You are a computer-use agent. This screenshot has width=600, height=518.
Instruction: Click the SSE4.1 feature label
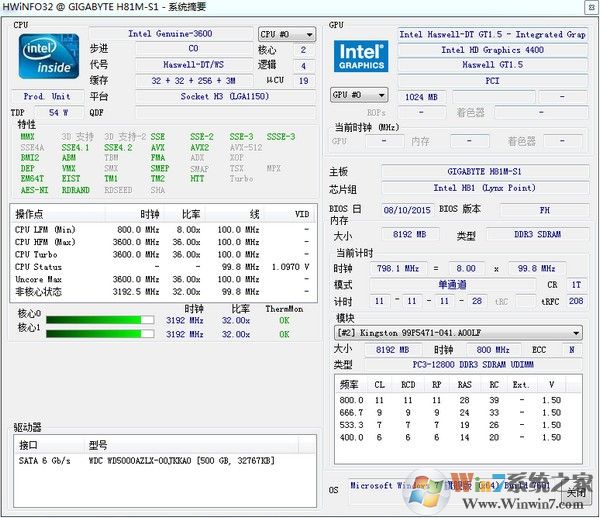click(75, 147)
